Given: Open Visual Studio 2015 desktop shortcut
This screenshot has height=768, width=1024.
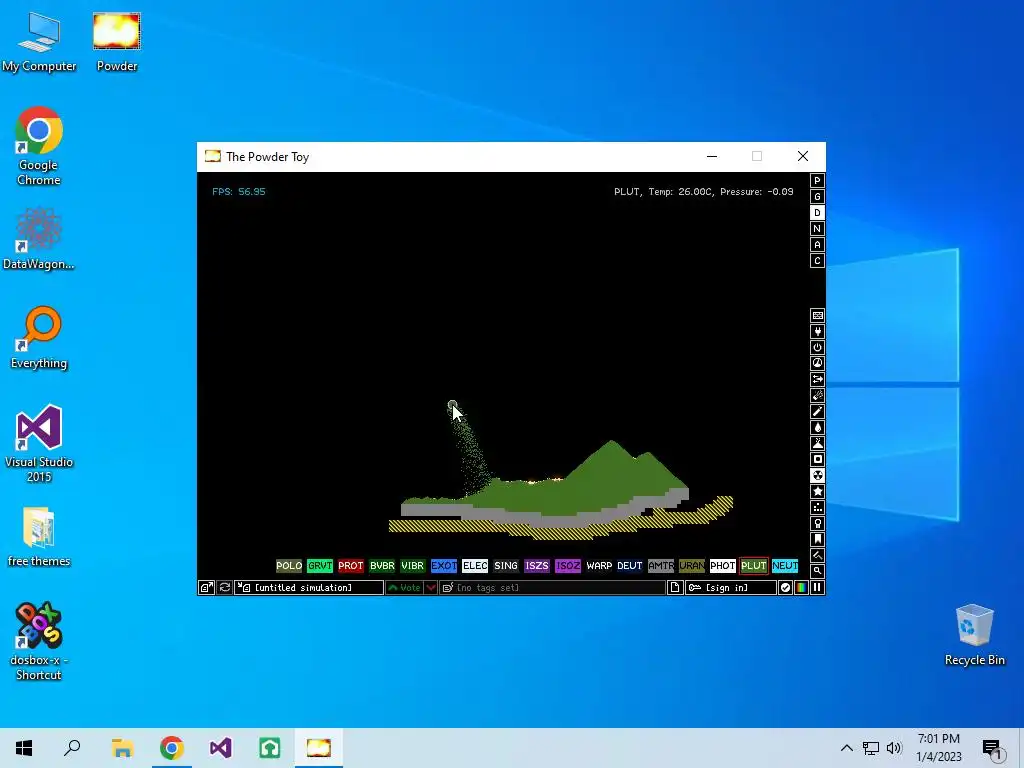Looking at the screenshot, I should 39,443.
